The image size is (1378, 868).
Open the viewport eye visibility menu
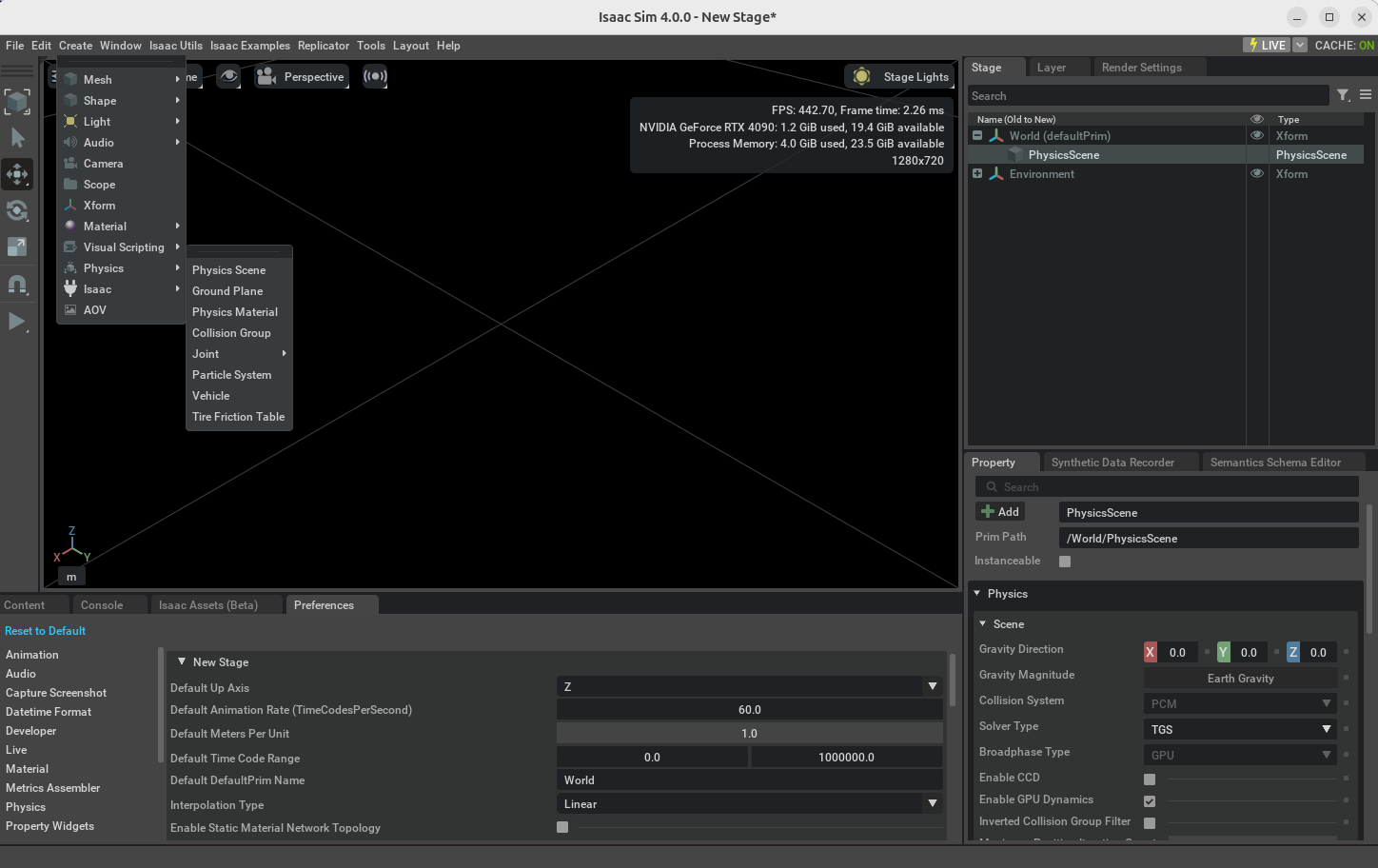tap(228, 76)
